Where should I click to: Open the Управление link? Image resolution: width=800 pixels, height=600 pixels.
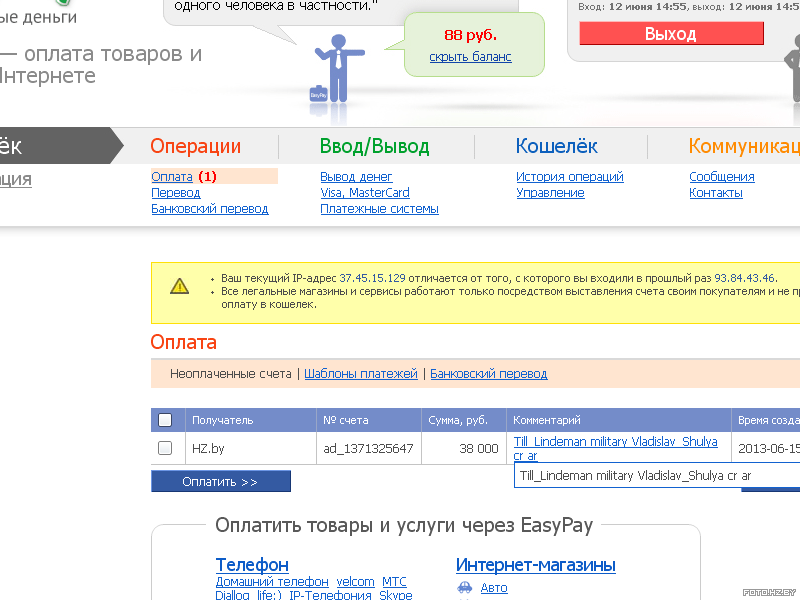coord(550,193)
